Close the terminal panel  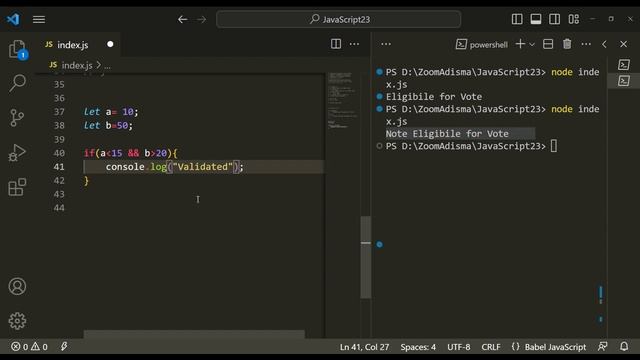point(623,44)
